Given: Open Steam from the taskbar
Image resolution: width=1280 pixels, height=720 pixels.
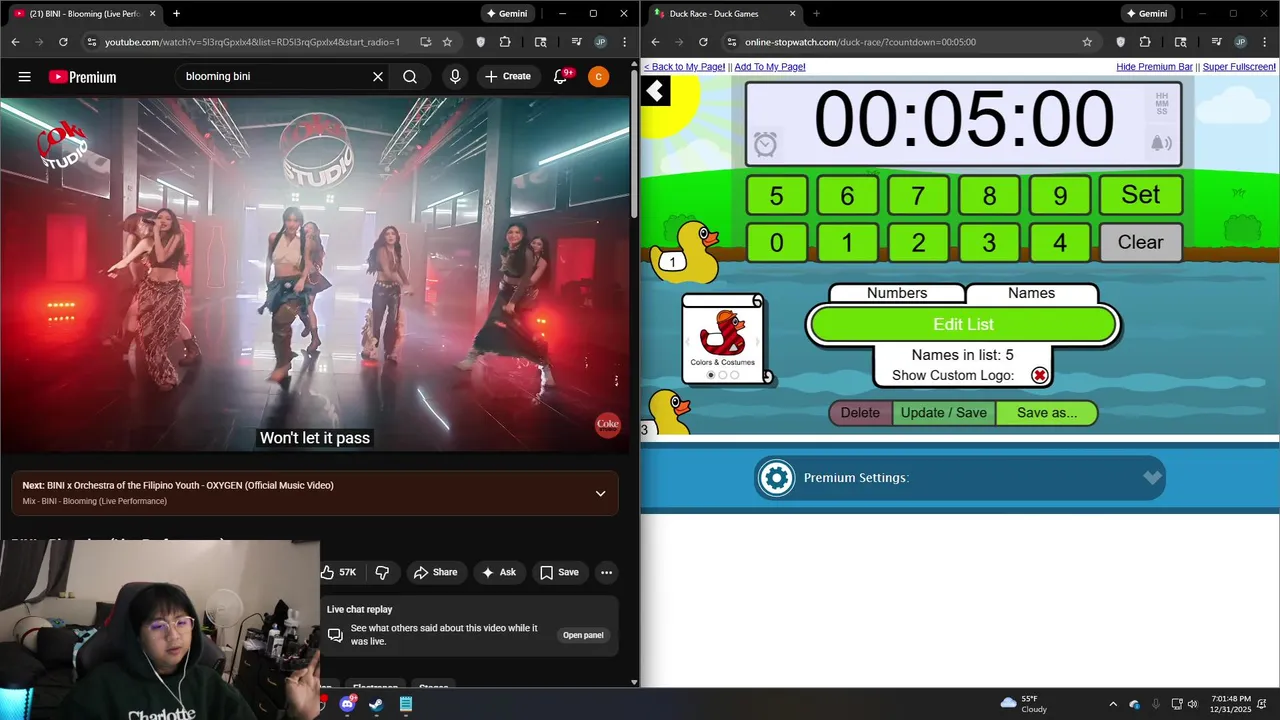Looking at the screenshot, I should [376, 704].
